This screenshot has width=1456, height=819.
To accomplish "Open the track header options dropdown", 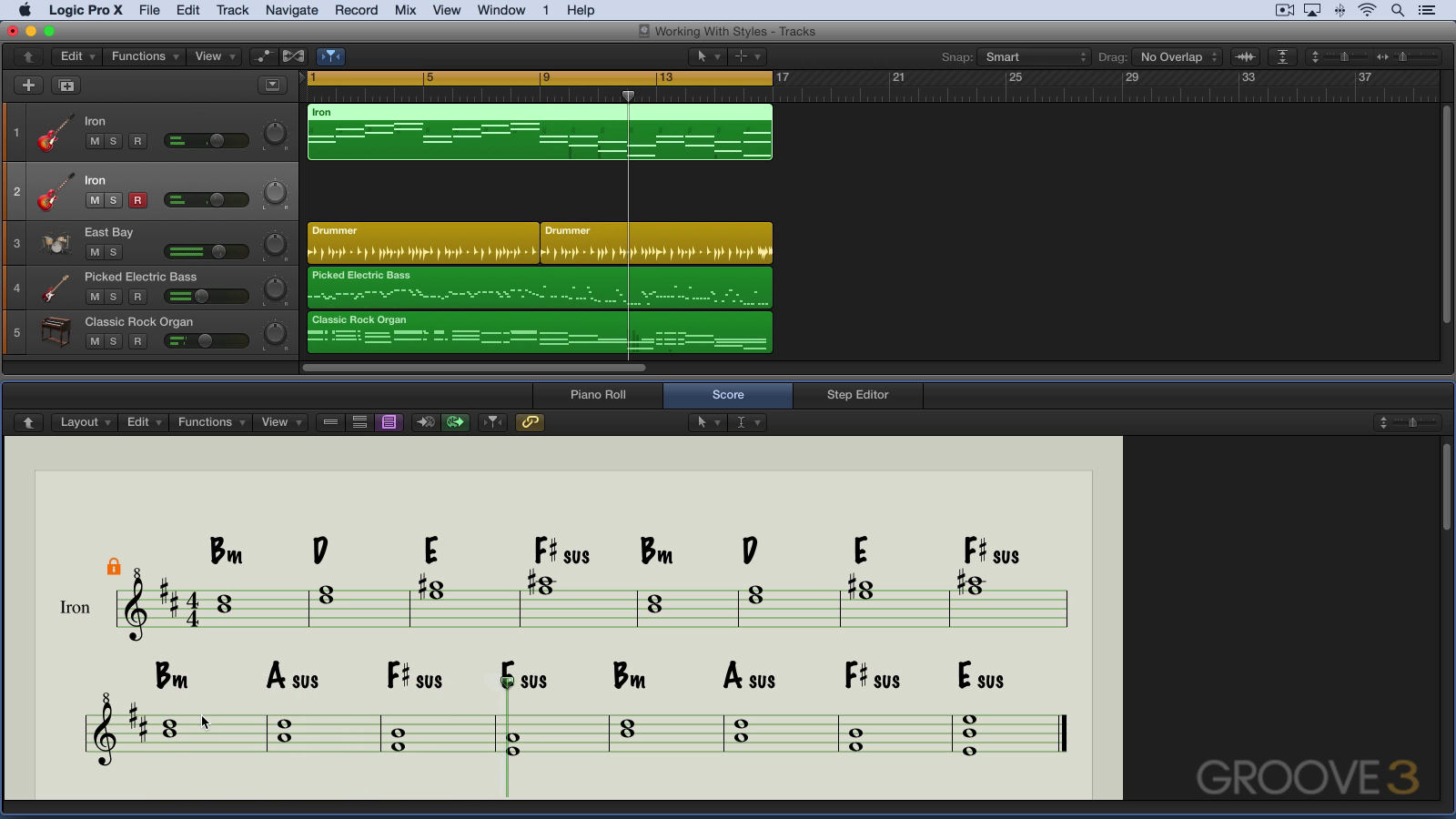I will 272,86.
